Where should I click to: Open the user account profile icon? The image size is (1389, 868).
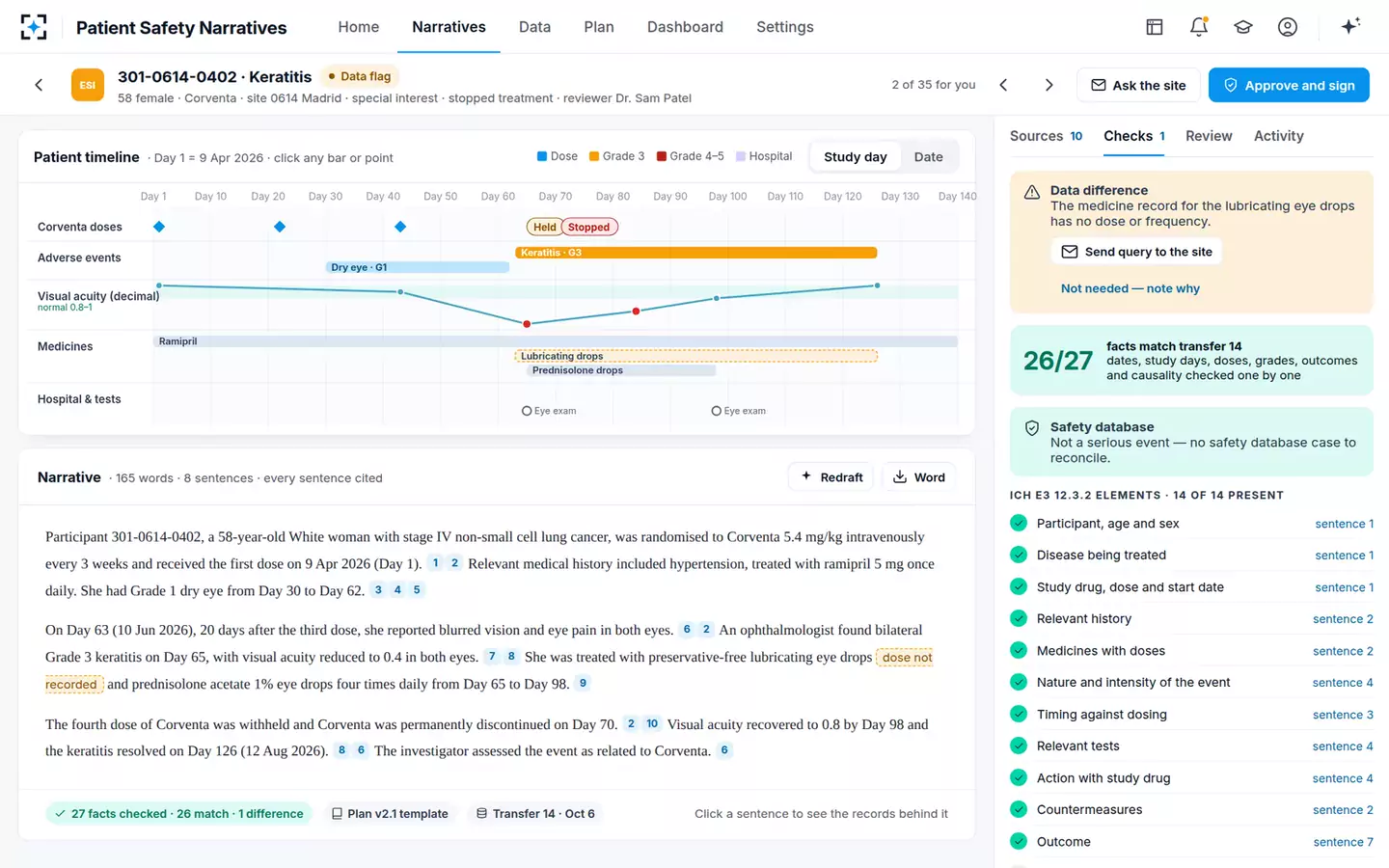1288,27
